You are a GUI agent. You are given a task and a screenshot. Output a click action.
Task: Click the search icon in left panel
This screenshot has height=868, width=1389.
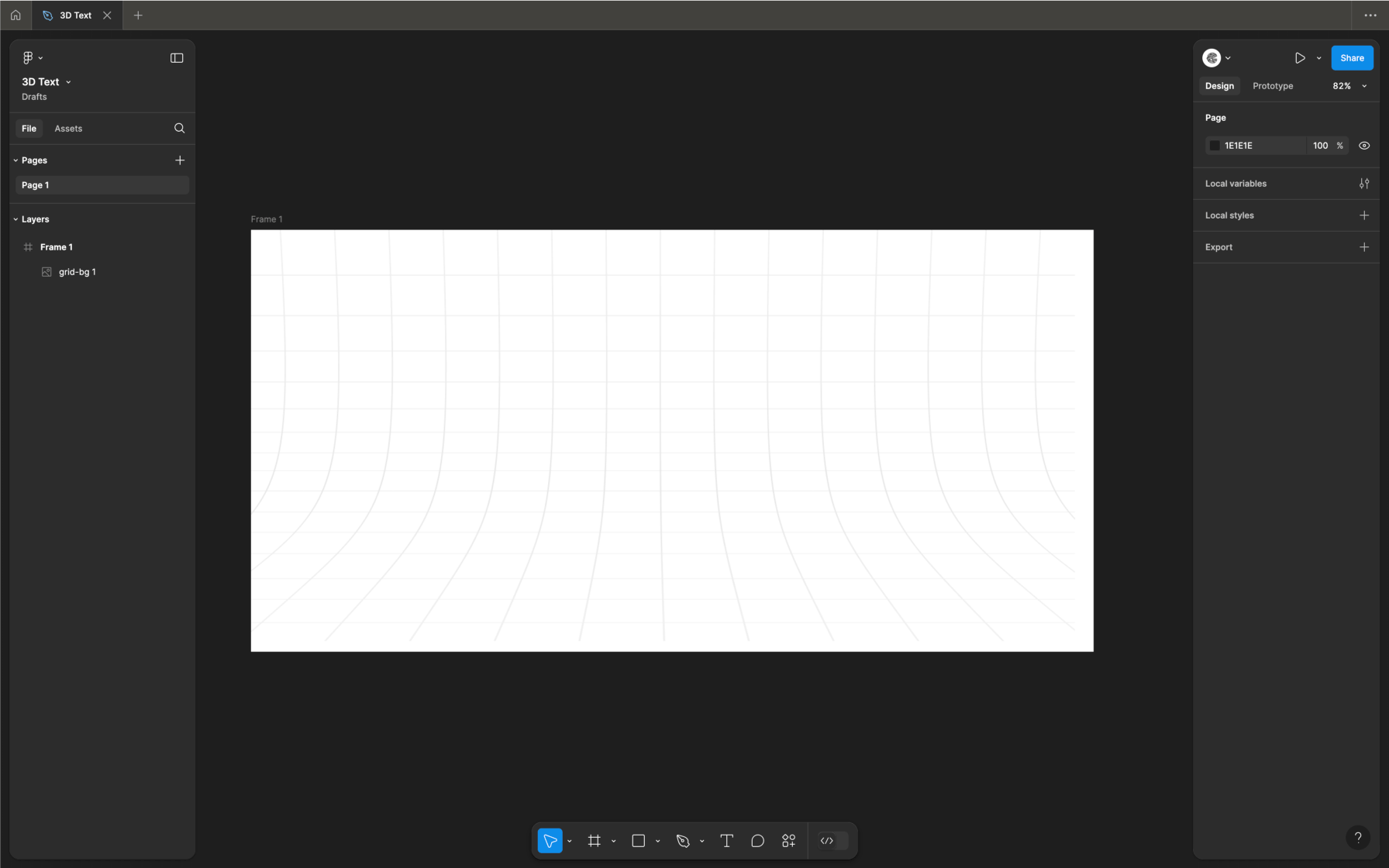pos(179,129)
